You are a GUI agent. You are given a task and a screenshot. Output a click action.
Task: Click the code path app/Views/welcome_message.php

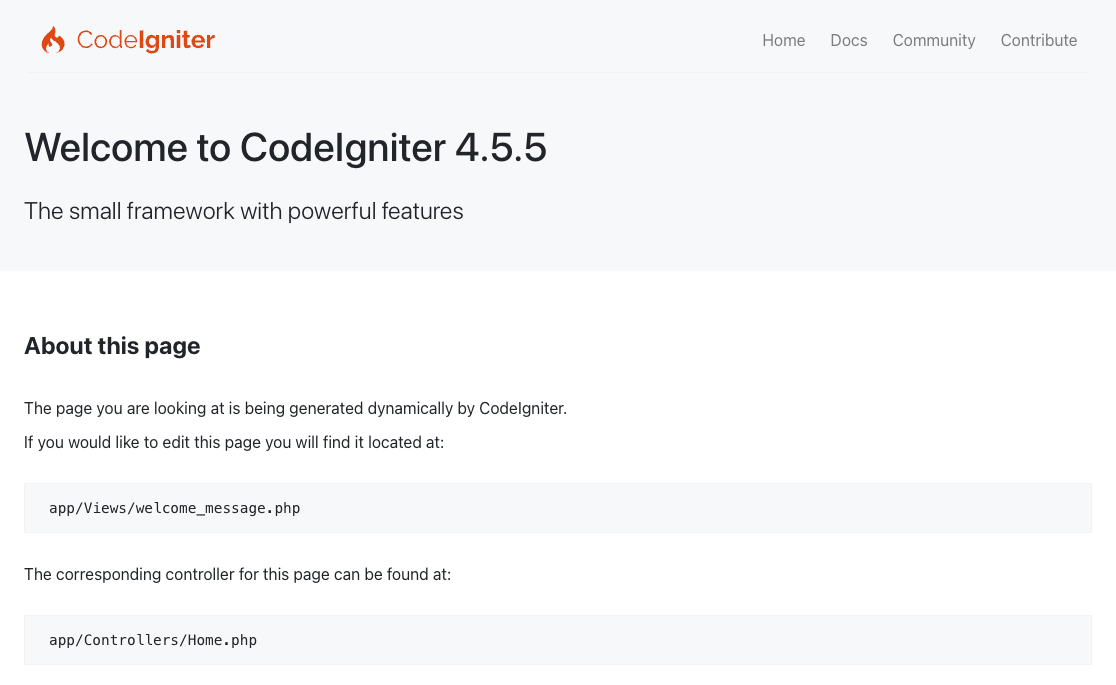coord(174,508)
